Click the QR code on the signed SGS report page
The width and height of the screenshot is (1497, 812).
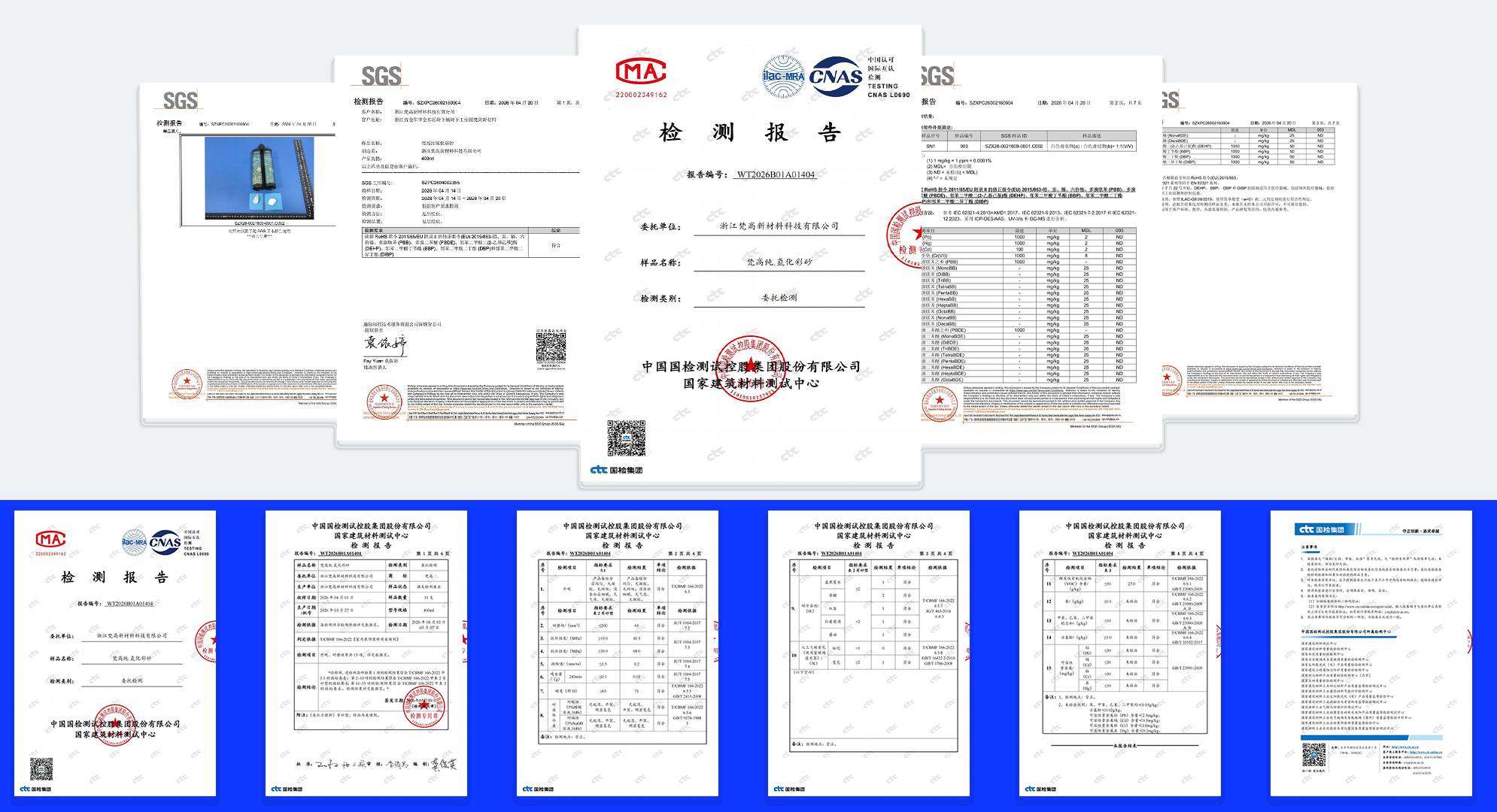coord(551,347)
